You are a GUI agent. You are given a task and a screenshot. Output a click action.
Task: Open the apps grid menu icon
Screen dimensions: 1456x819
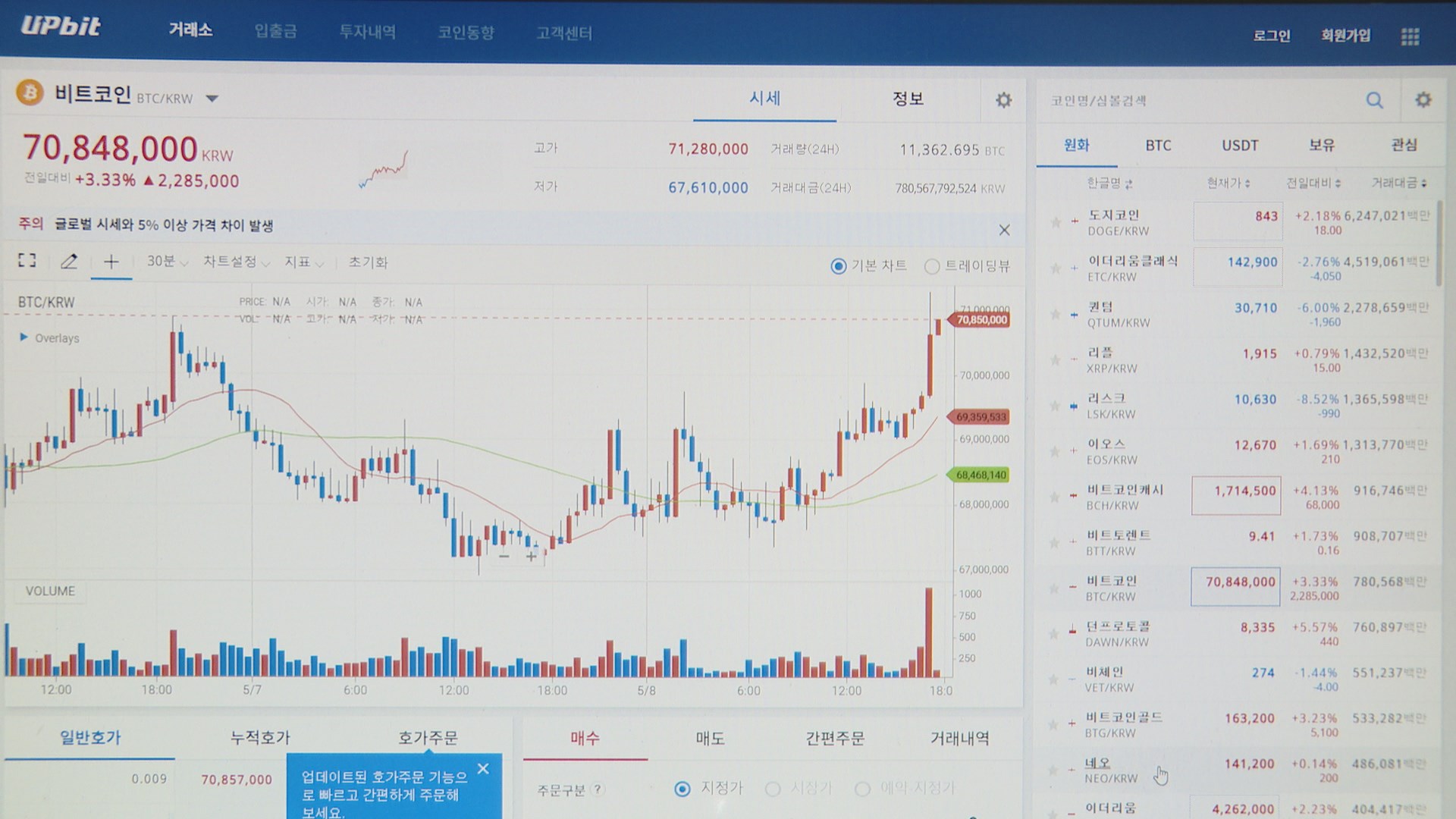click(1410, 36)
